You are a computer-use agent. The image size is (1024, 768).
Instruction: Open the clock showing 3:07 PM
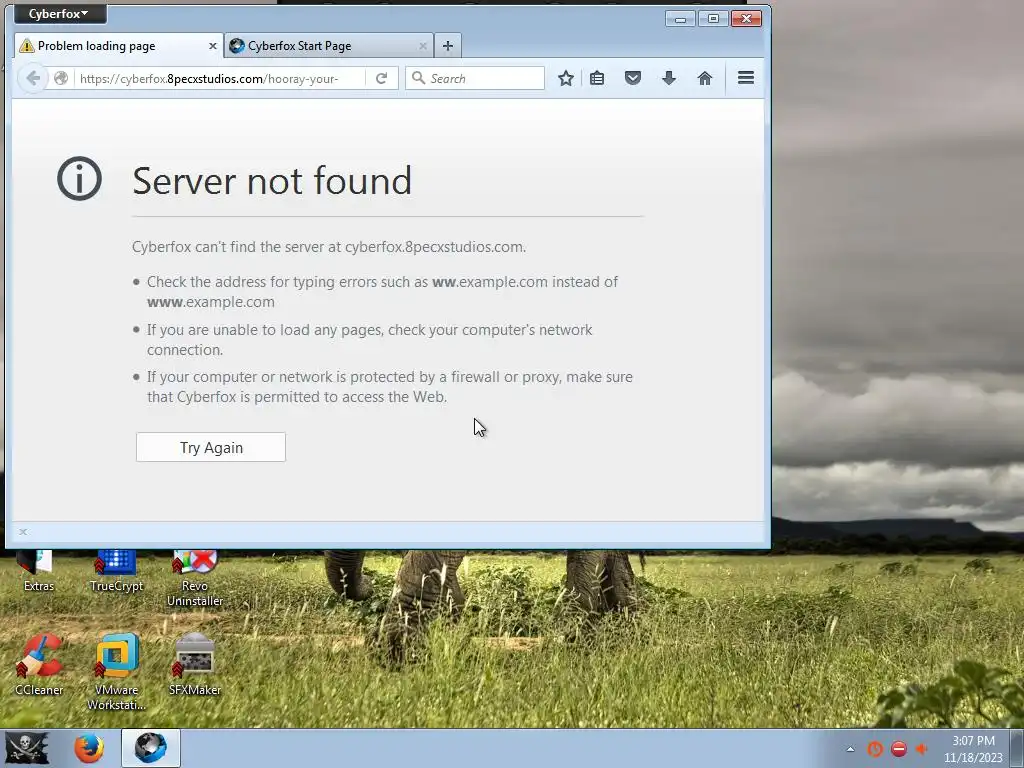(x=973, y=749)
